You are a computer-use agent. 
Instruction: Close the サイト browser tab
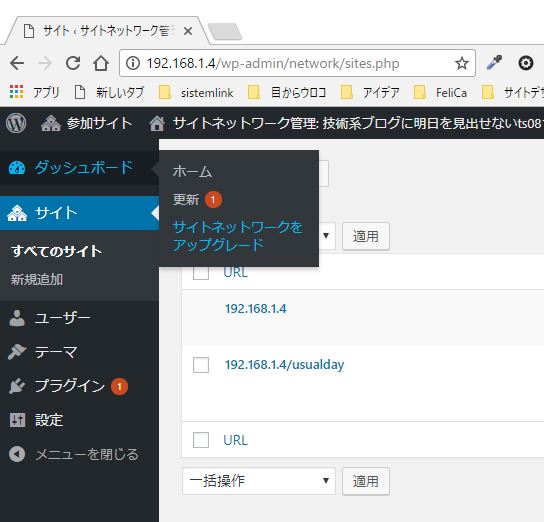coord(188,31)
